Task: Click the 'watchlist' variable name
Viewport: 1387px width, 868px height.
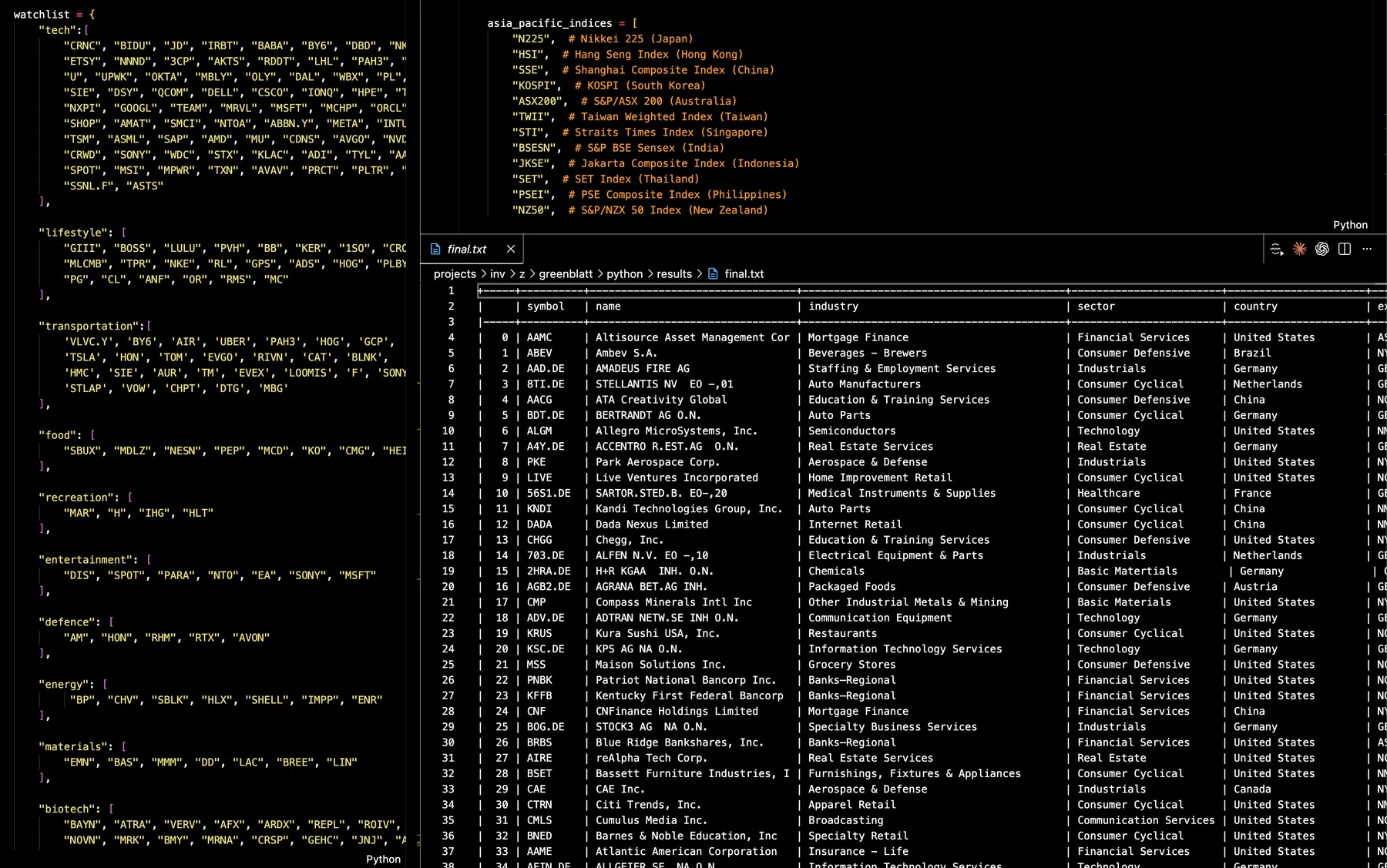Action: pos(42,14)
